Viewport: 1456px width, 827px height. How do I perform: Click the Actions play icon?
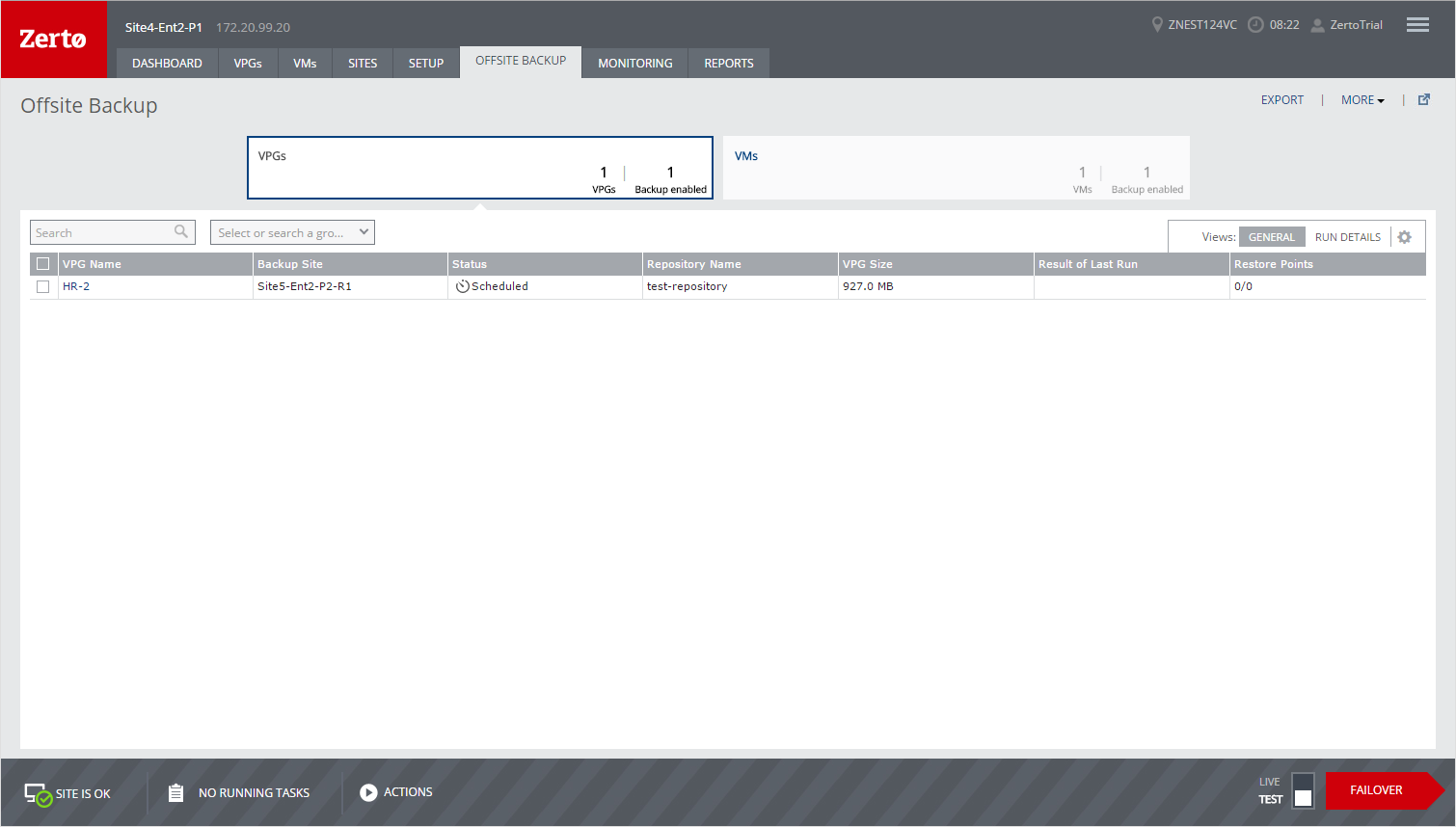pyautogui.click(x=368, y=792)
